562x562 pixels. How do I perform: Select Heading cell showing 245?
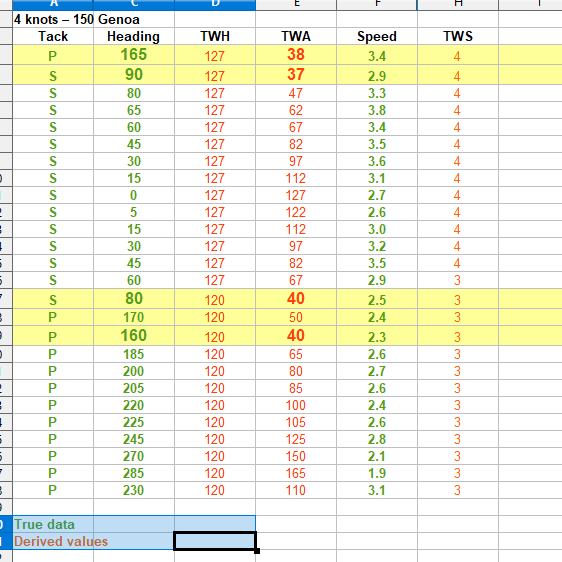click(134, 439)
